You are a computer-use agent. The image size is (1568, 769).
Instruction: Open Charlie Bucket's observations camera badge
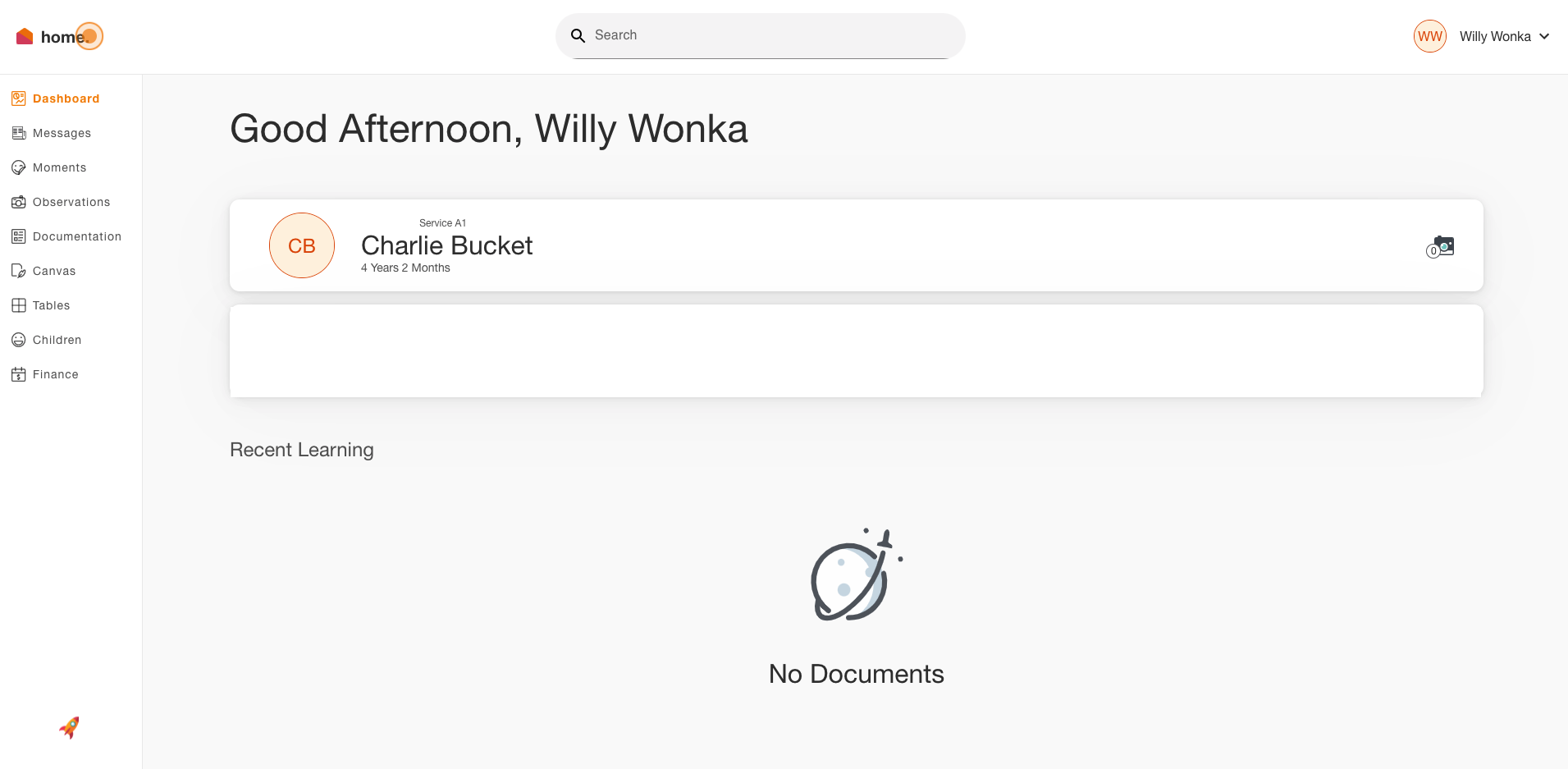1440,246
